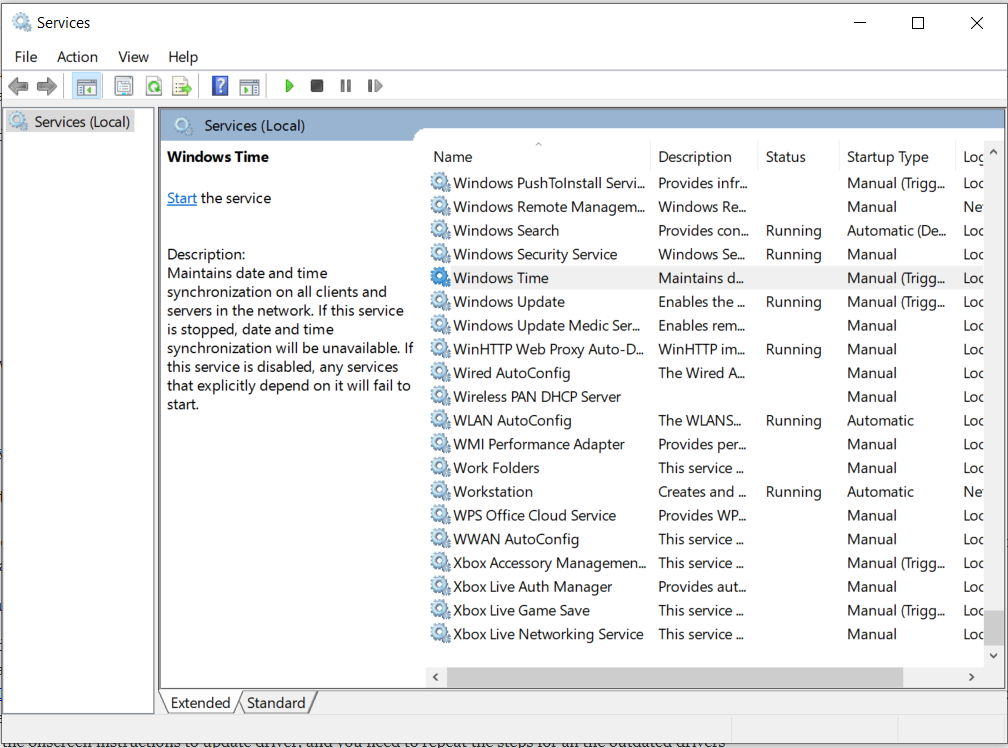Click gear icon beside WWAN AutoConfig
The height and width of the screenshot is (748, 1008).
click(x=440, y=539)
